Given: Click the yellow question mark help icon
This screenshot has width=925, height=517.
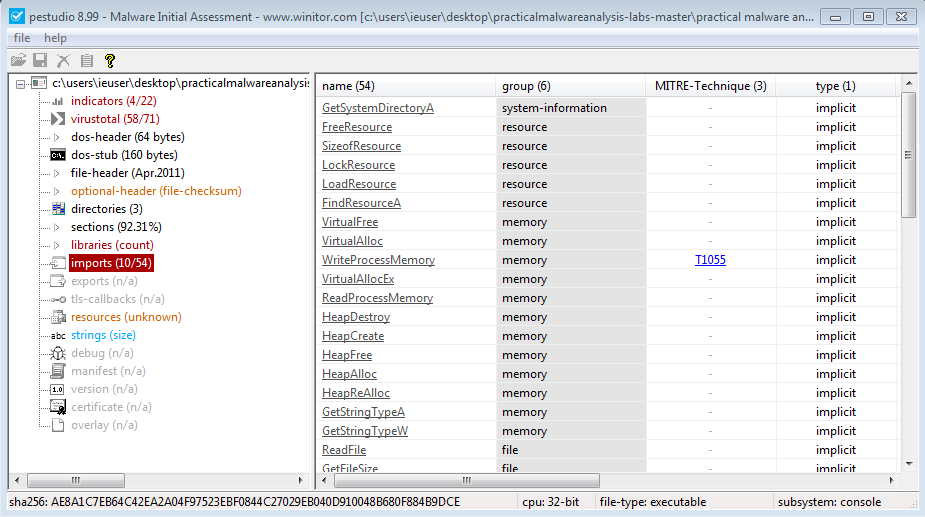Looking at the screenshot, I should coord(110,61).
